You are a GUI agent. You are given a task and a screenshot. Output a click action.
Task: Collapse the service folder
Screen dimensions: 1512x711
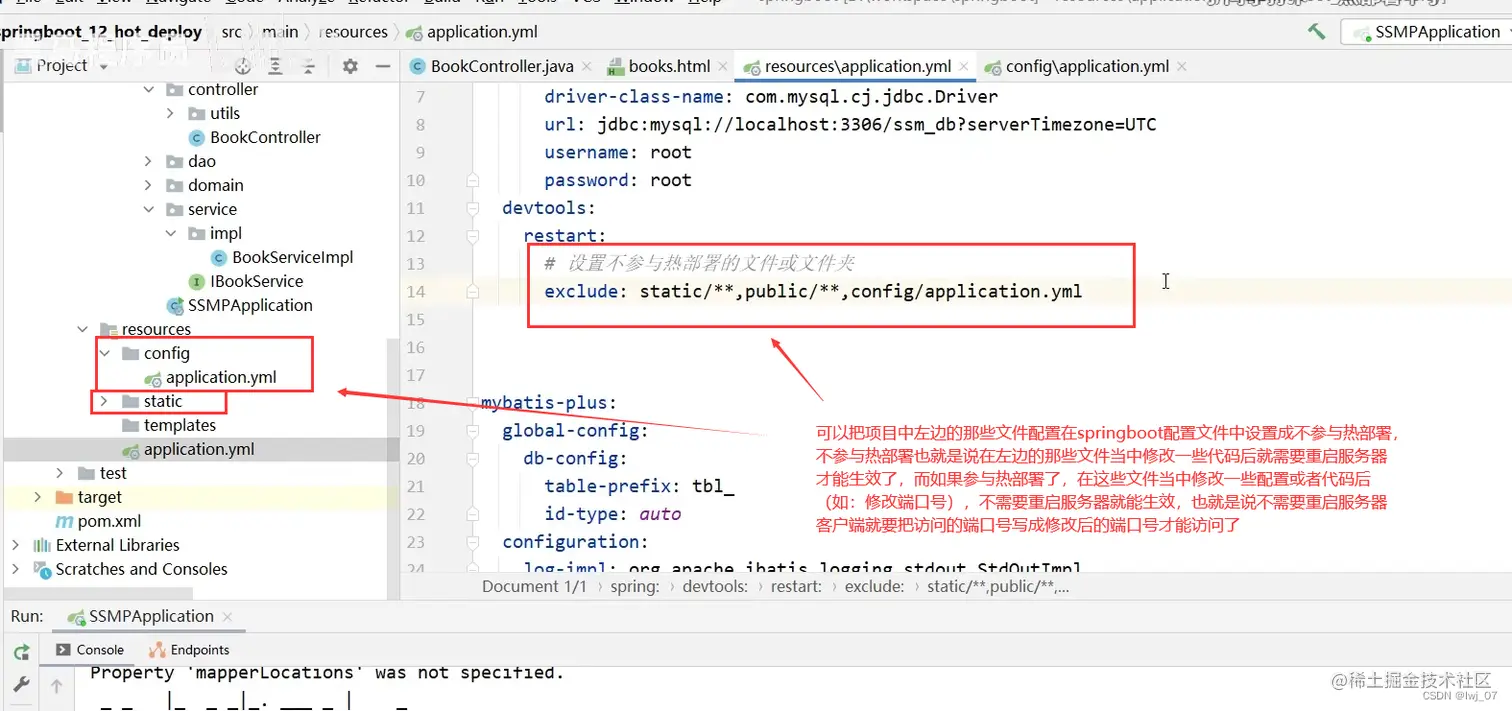point(149,210)
